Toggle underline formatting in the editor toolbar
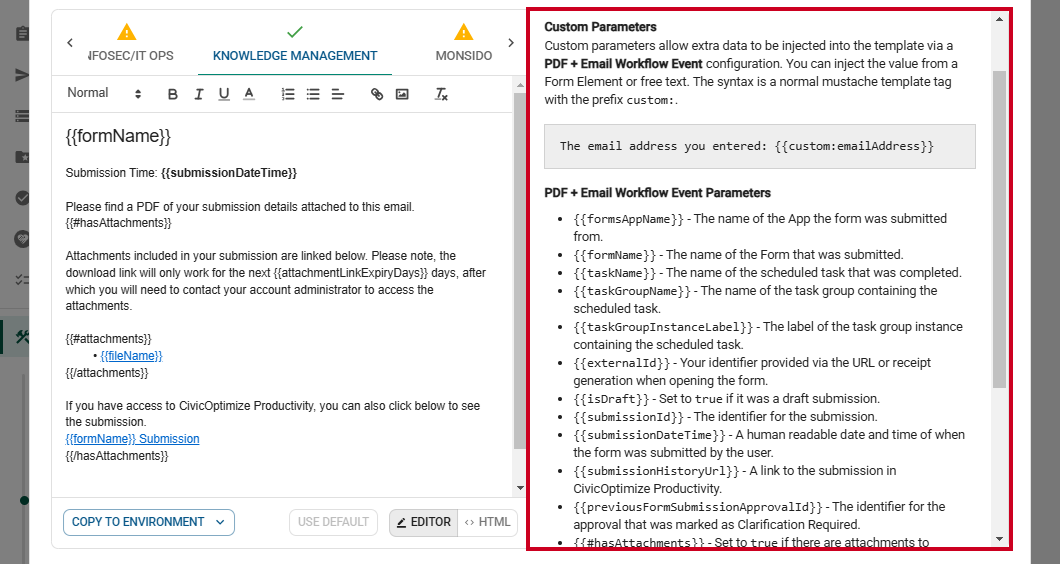This screenshot has height=564, width=1060. click(224, 95)
